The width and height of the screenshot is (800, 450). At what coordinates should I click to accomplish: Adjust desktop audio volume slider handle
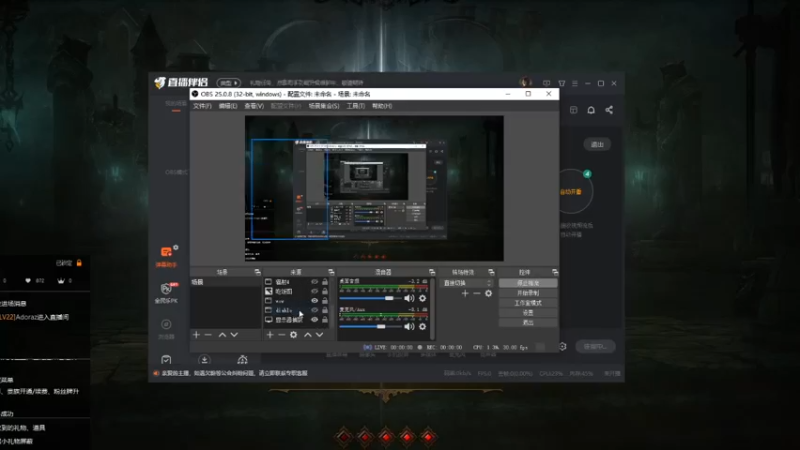[389, 298]
